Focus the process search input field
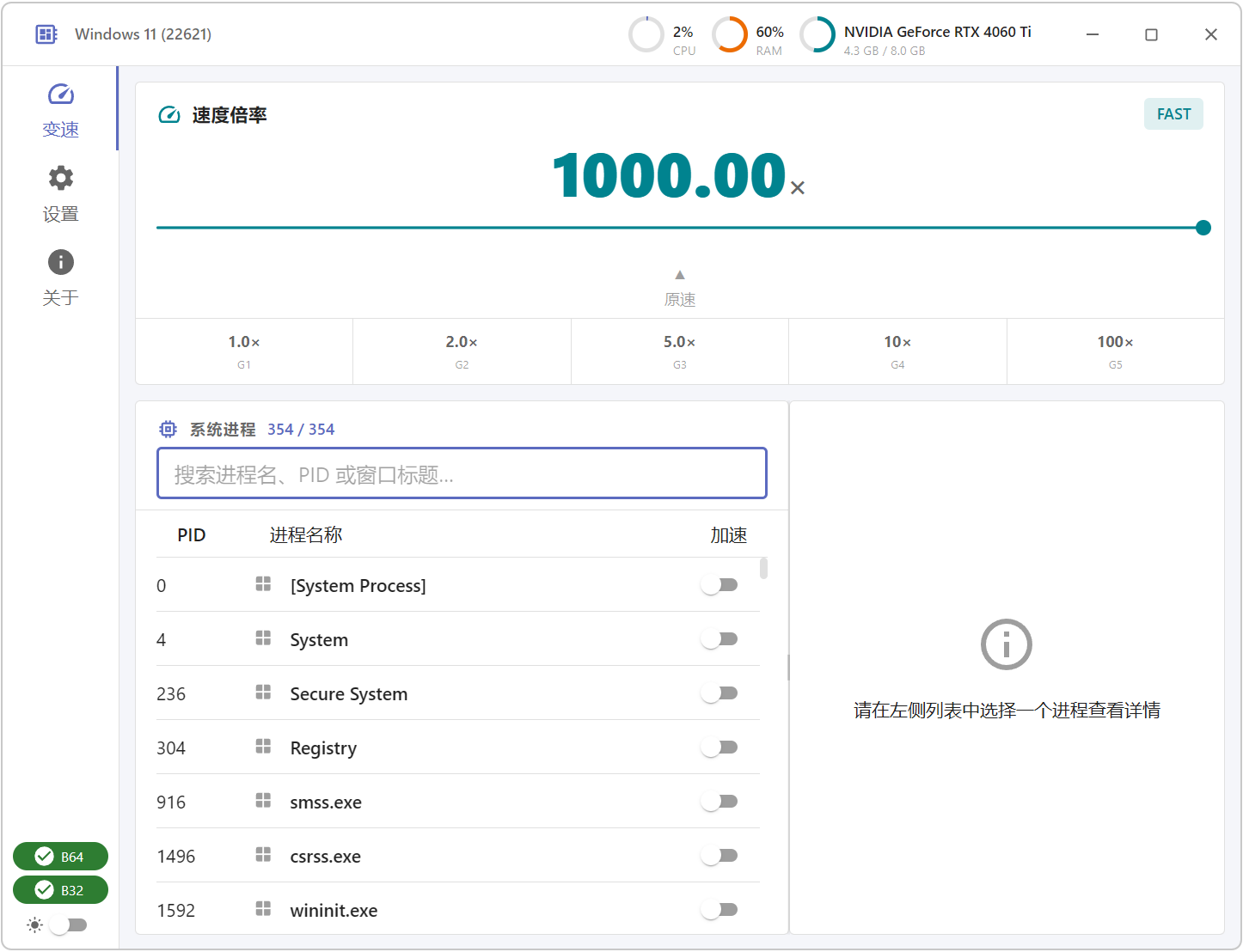 pyautogui.click(x=462, y=473)
